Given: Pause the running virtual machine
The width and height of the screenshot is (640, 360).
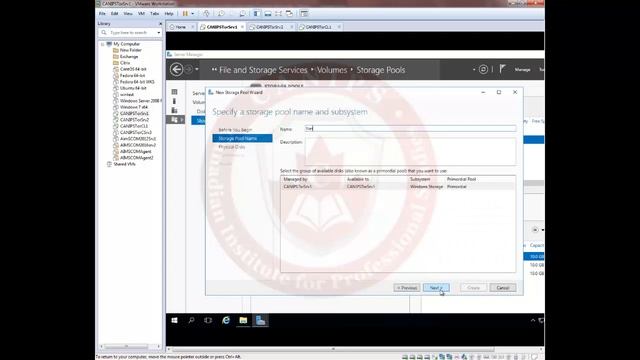Looking at the screenshot, I should coord(185,13).
